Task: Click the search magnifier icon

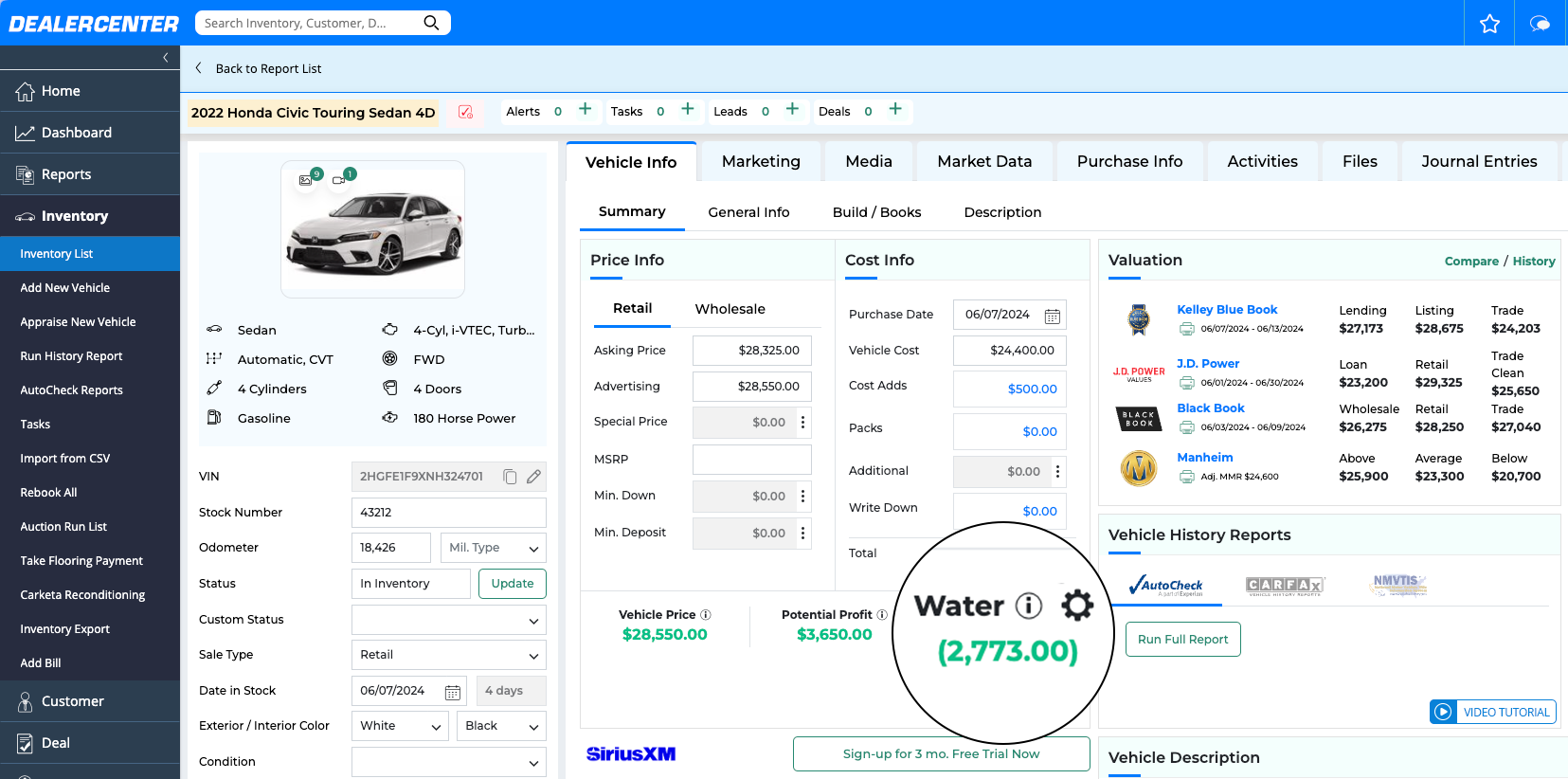Action: click(431, 23)
